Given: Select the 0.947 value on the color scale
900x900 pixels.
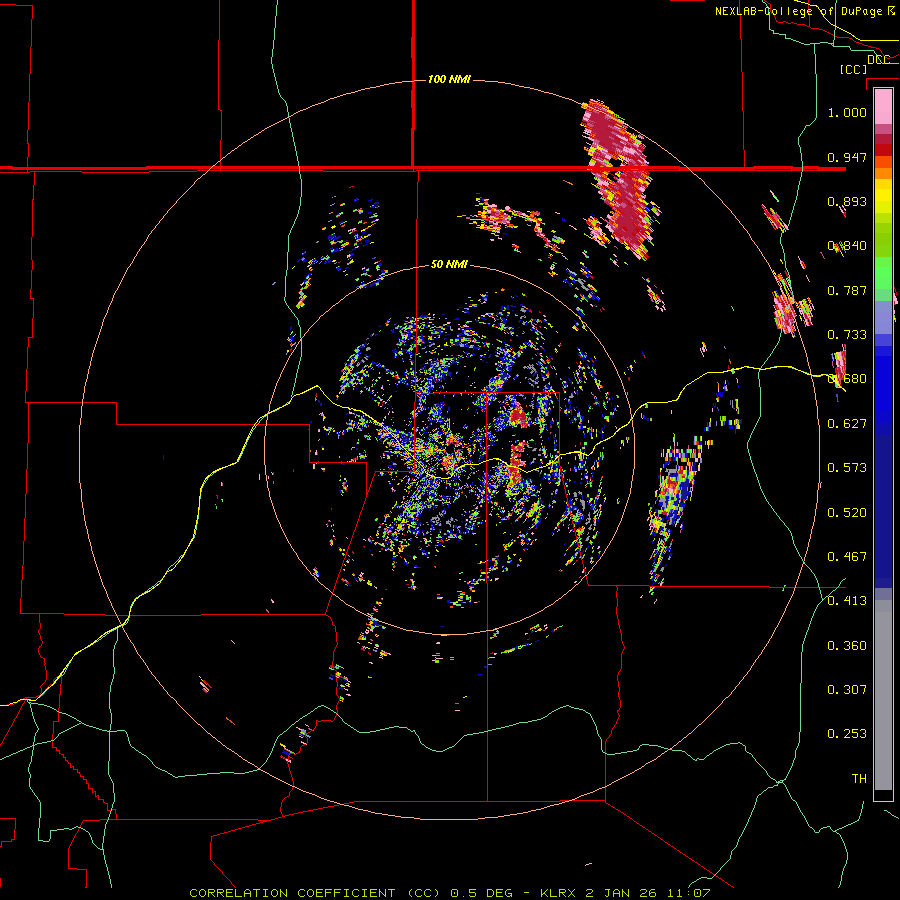Looking at the screenshot, I should [847, 157].
